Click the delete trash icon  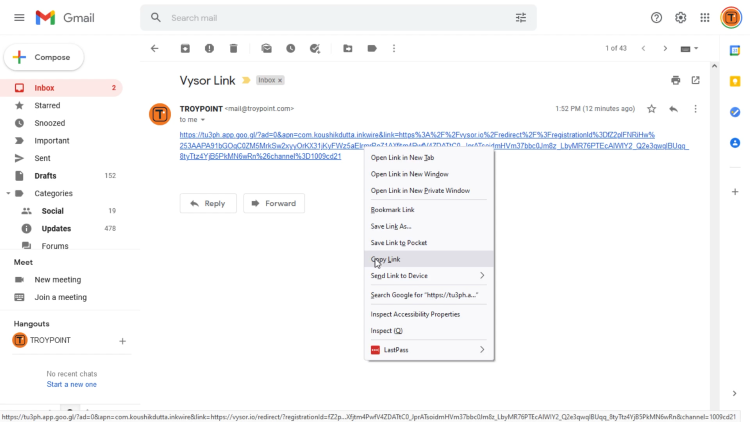(x=233, y=48)
